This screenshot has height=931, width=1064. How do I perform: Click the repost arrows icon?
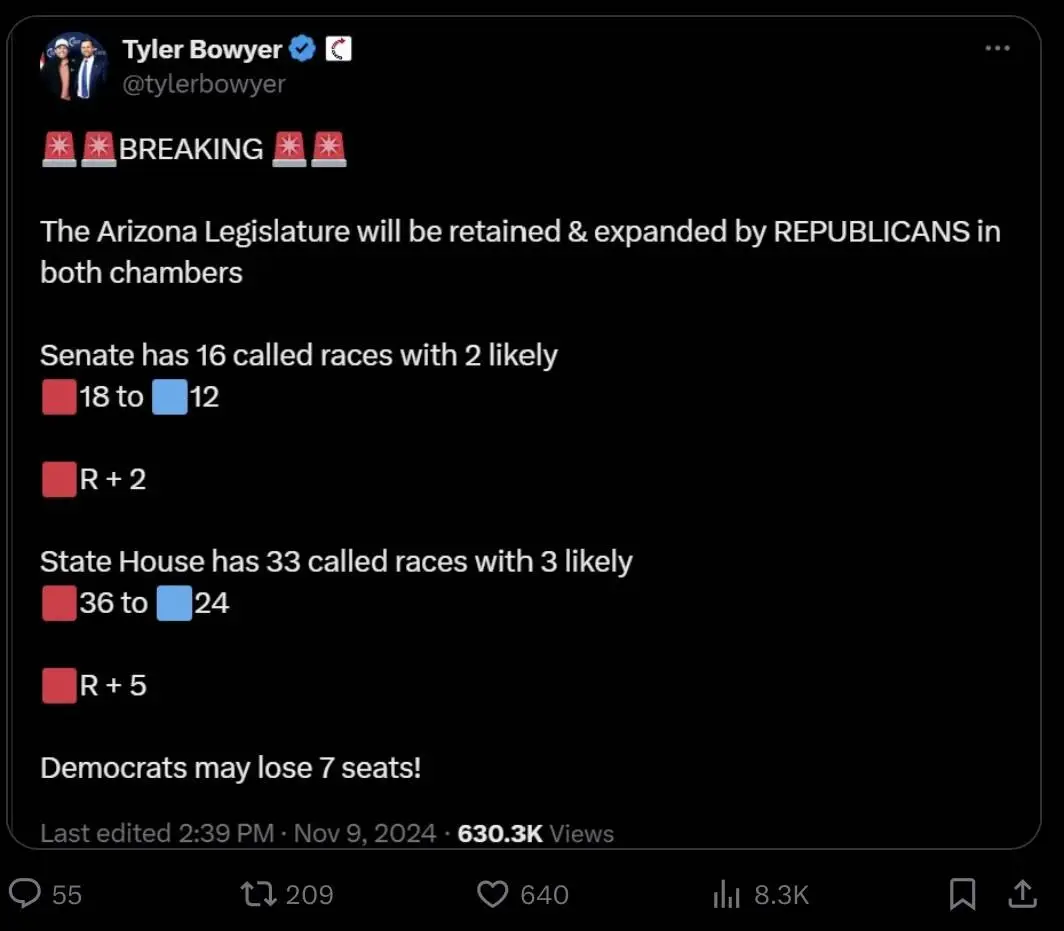(259, 893)
